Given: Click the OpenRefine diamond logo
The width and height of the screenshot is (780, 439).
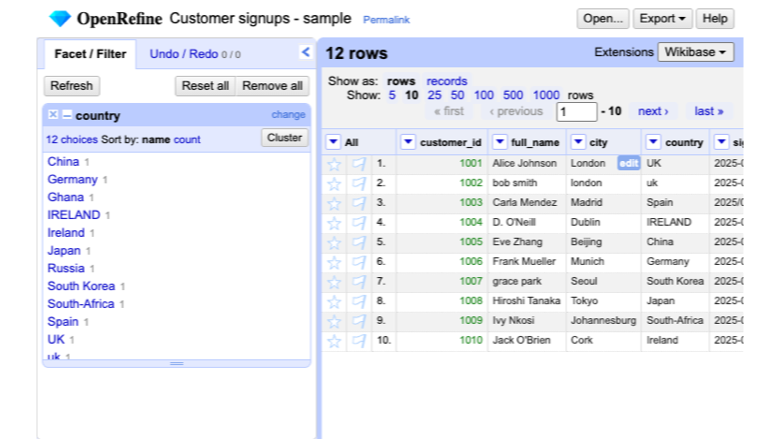Looking at the screenshot, I should pyautogui.click(x=60, y=19).
